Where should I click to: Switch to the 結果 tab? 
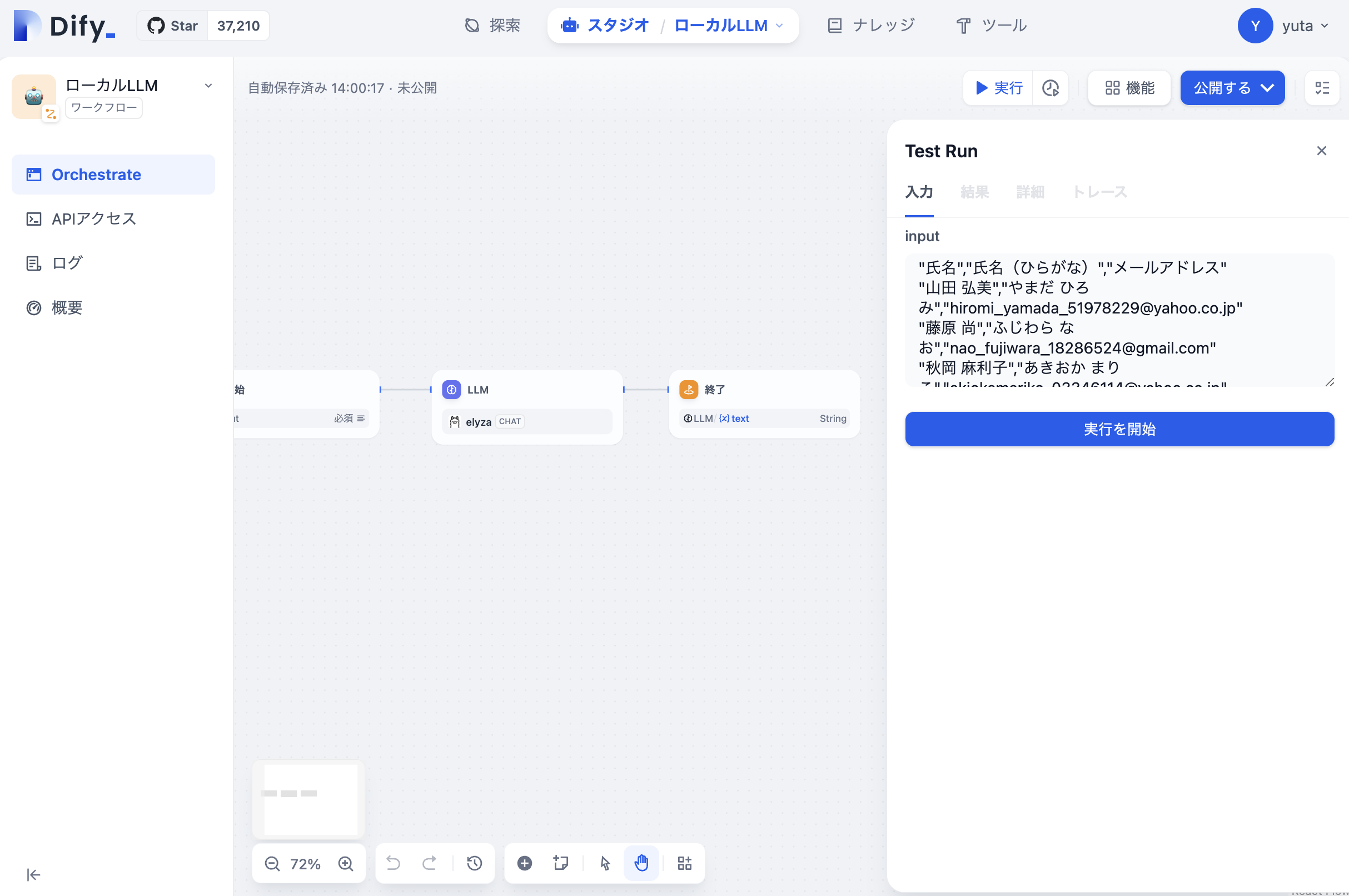974,192
